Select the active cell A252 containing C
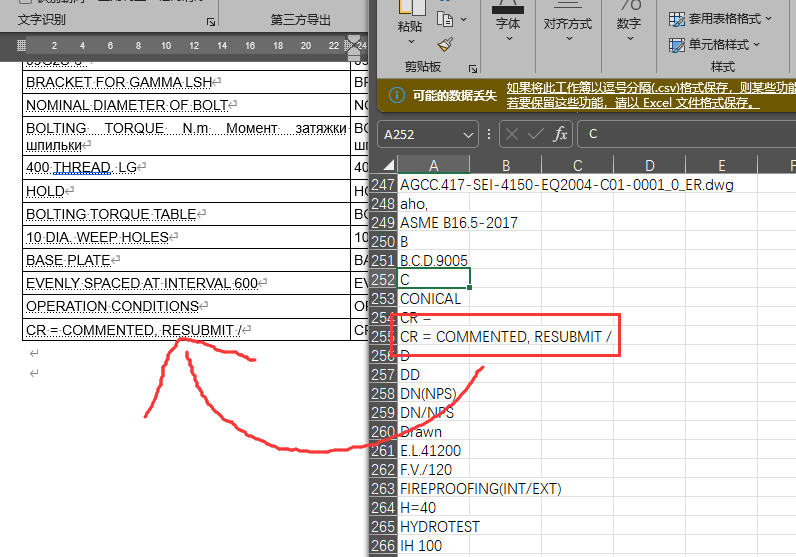The height and width of the screenshot is (557, 796). (434, 280)
